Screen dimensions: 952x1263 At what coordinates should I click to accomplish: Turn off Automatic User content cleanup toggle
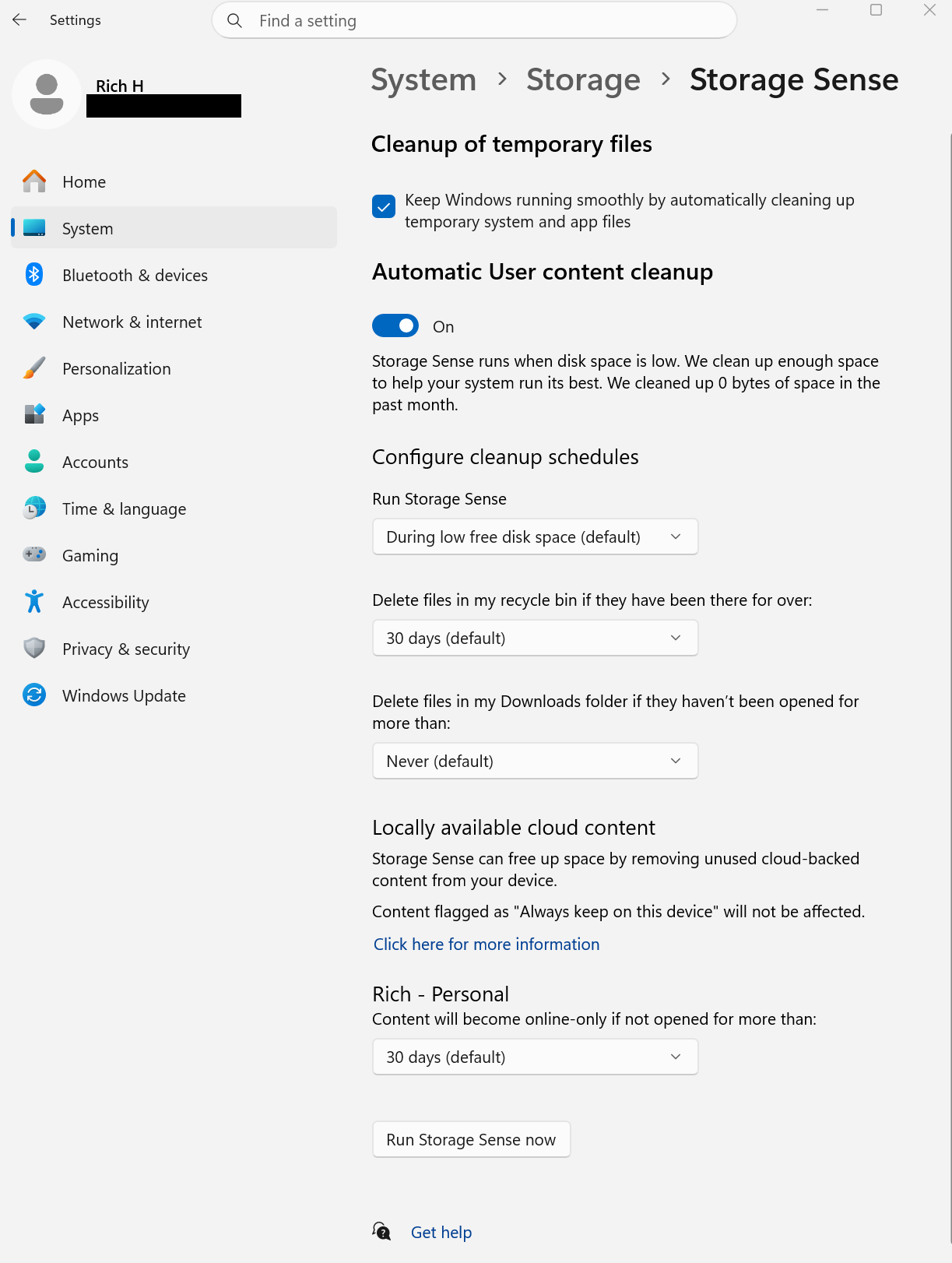click(395, 325)
